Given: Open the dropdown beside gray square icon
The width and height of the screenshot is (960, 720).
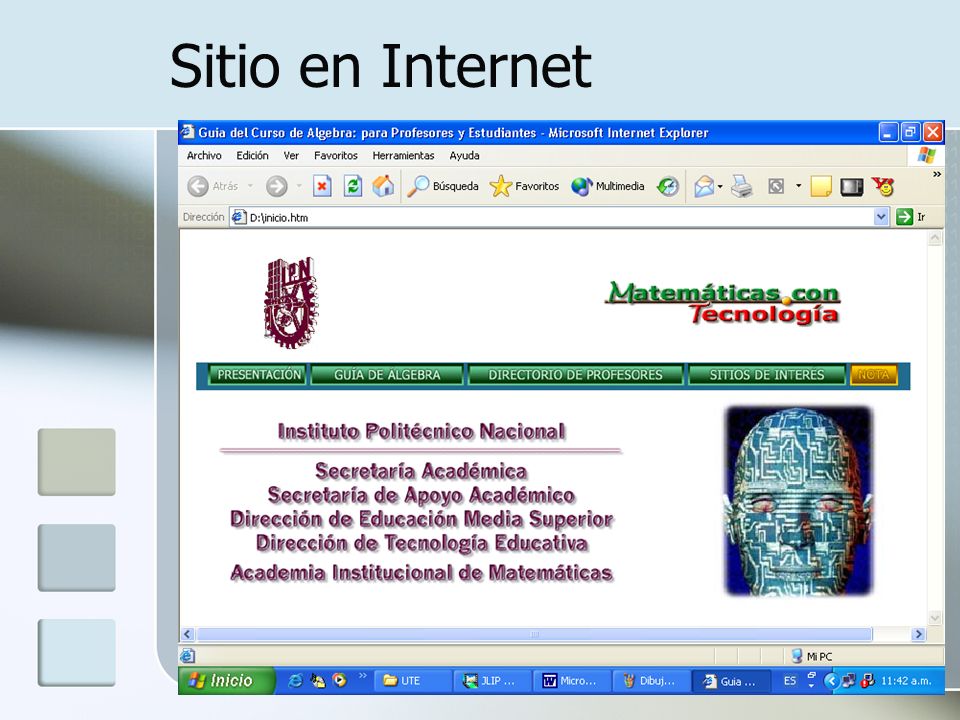Looking at the screenshot, I should click(x=798, y=186).
